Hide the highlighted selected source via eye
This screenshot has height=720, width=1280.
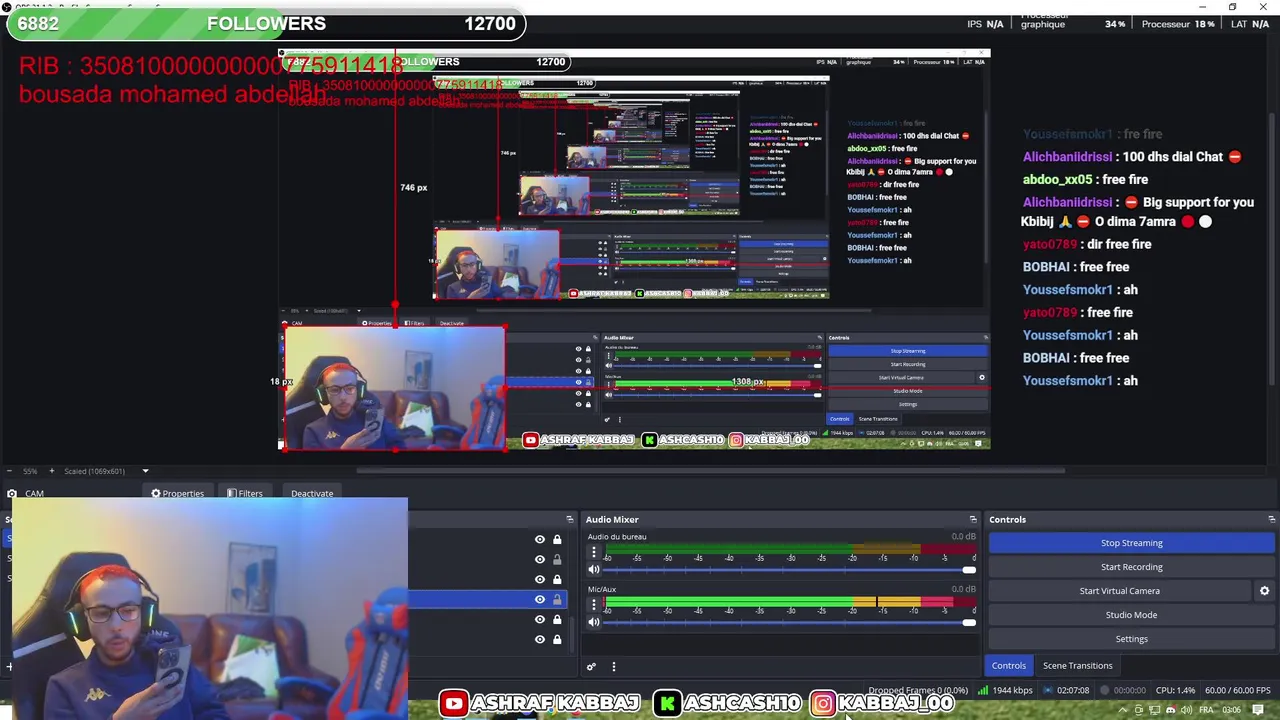coord(540,599)
